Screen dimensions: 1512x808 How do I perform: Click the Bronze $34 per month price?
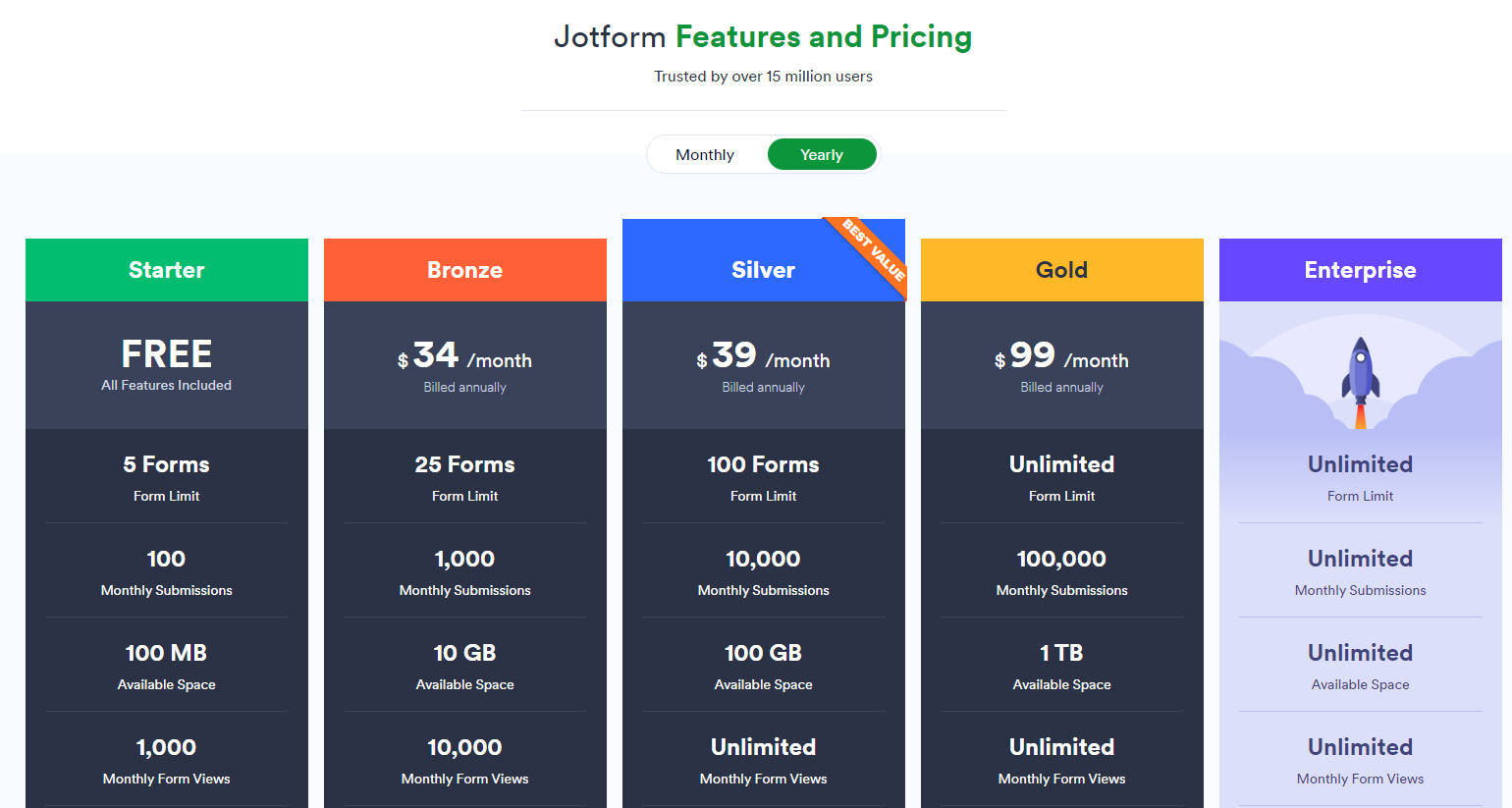(x=465, y=357)
